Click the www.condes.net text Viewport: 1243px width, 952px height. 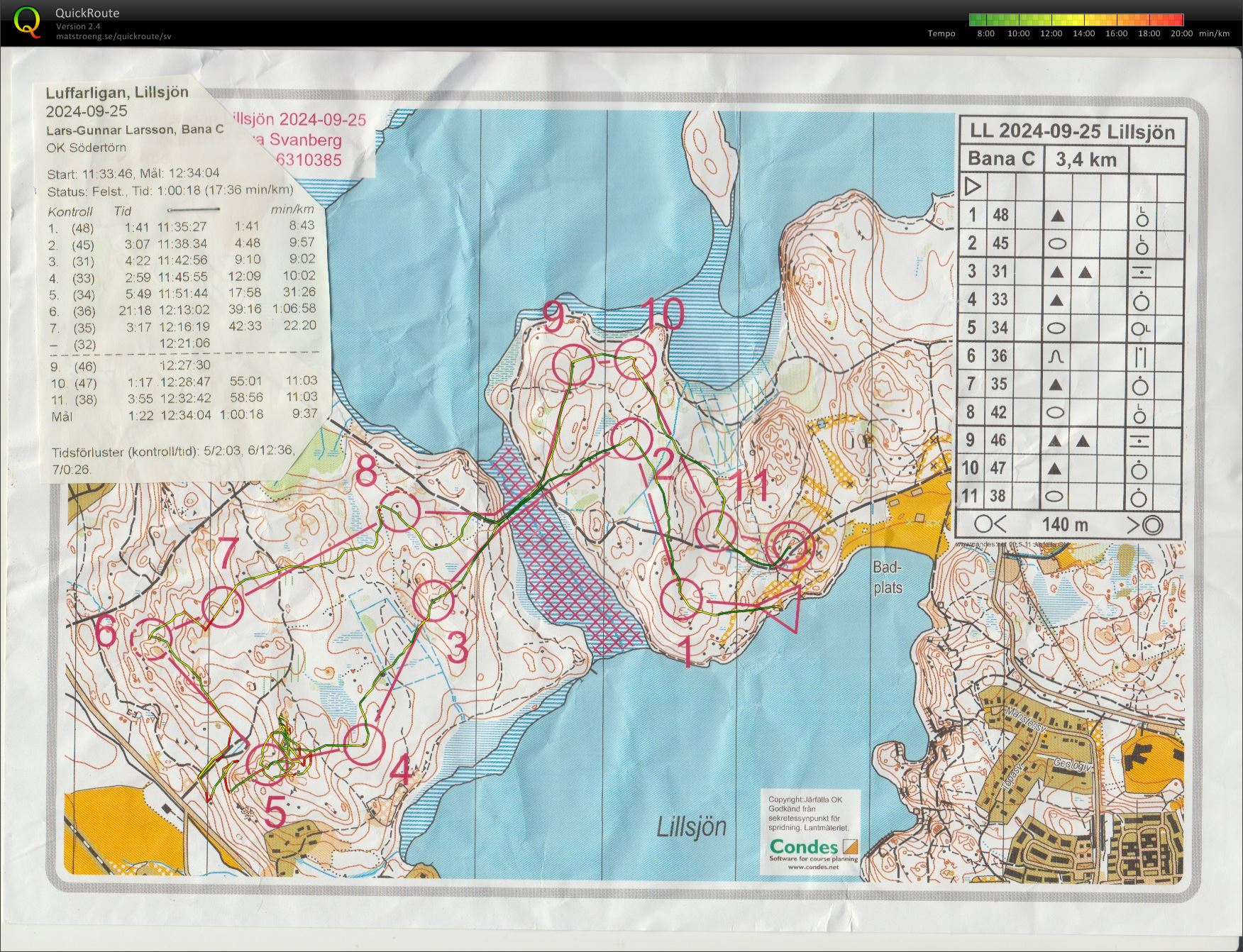(x=812, y=867)
